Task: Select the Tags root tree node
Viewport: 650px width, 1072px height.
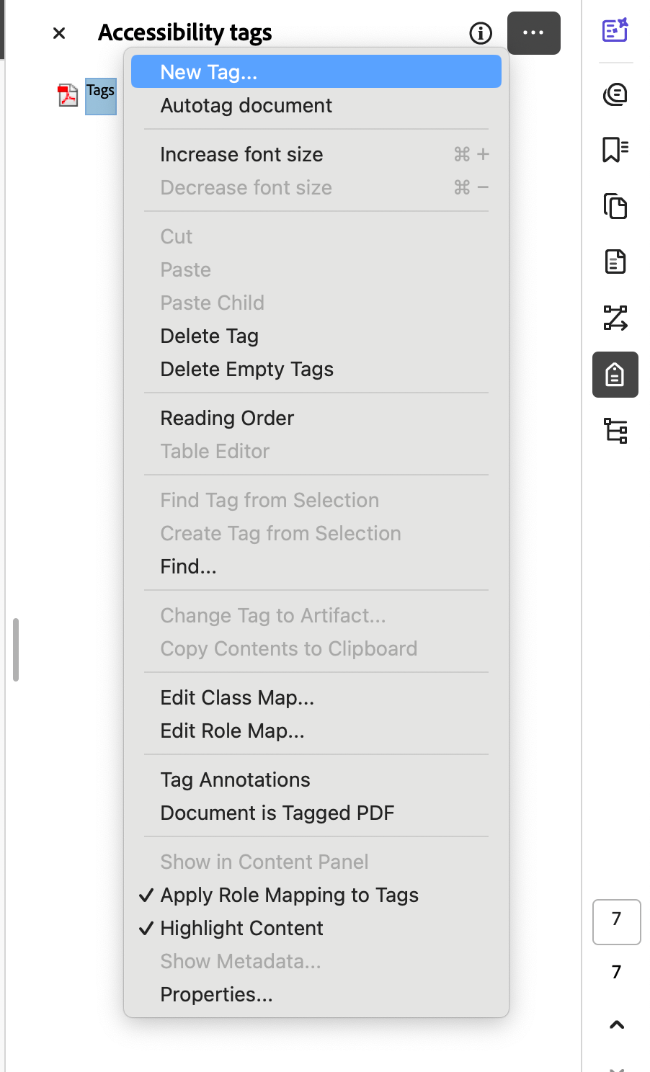Action: tap(100, 96)
